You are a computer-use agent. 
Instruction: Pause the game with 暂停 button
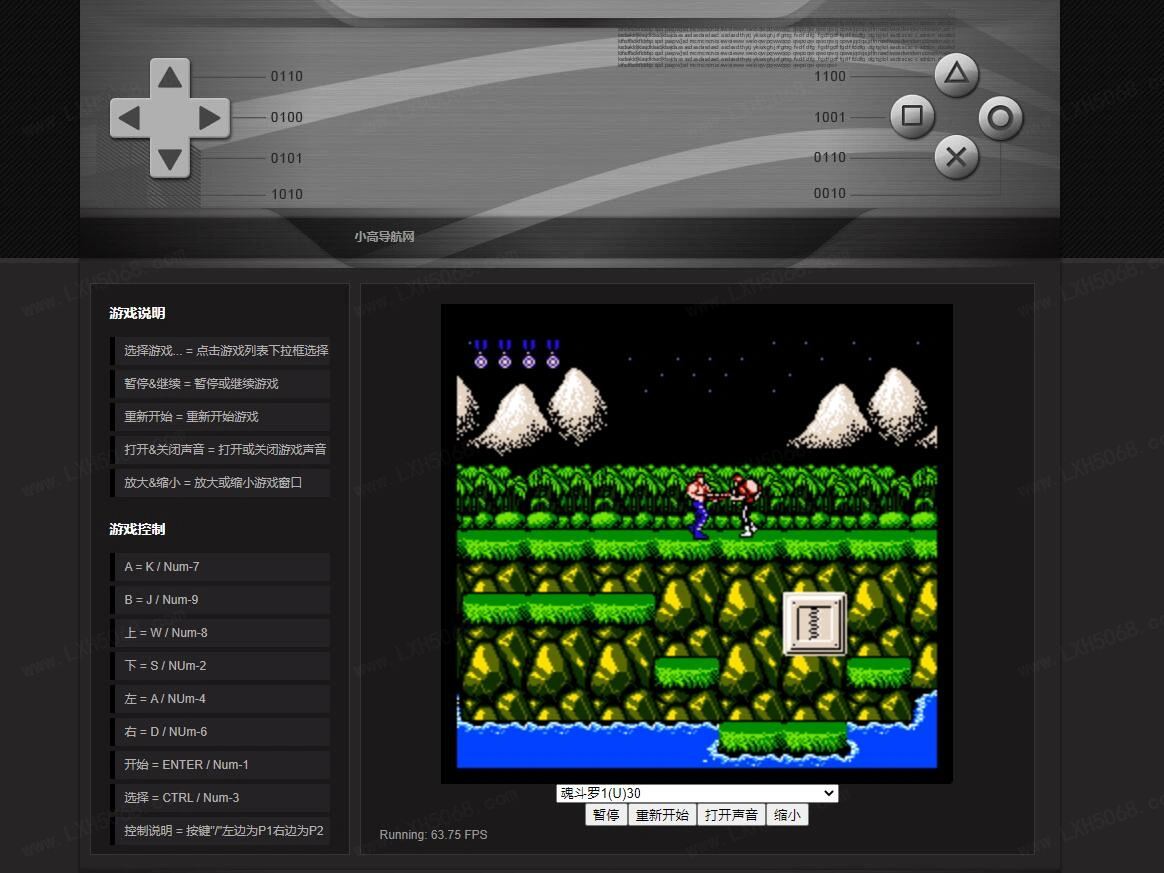[x=606, y=815]
